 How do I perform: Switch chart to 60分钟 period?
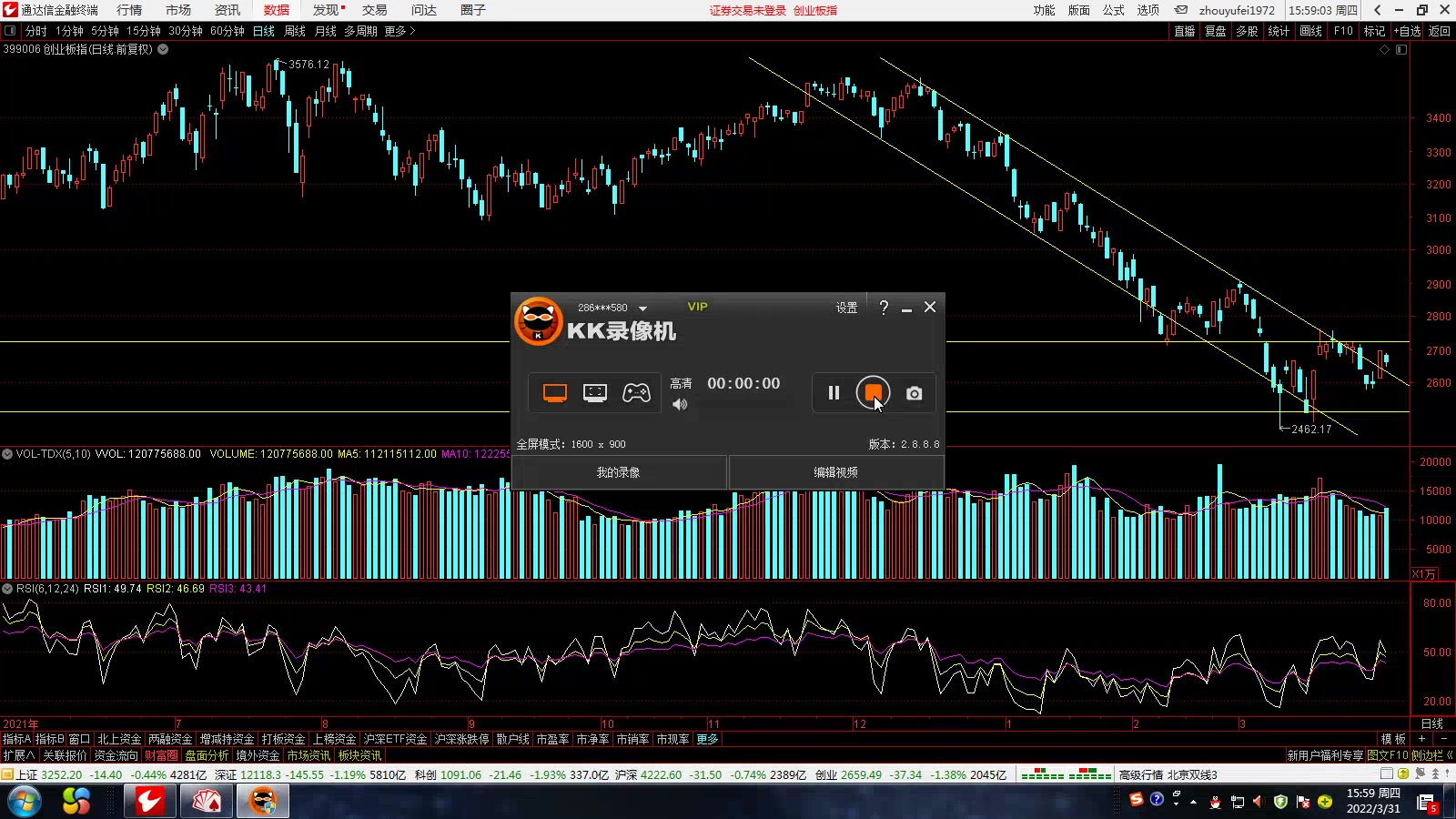coord(227,31)
